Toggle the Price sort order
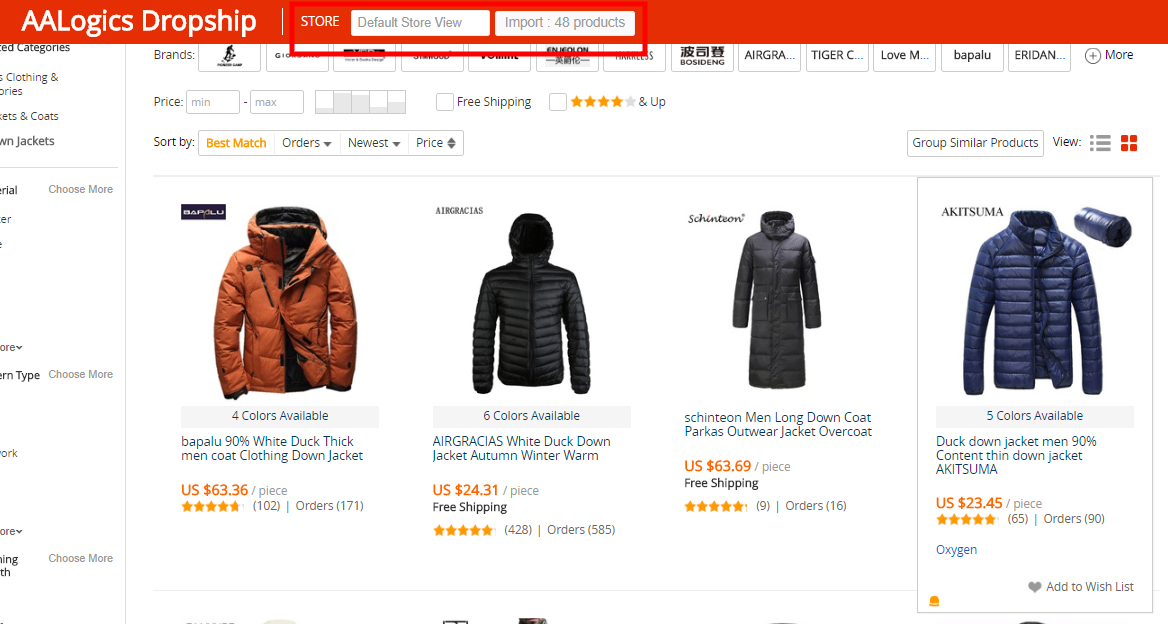 pyautogui.click(x=436, y=143)
